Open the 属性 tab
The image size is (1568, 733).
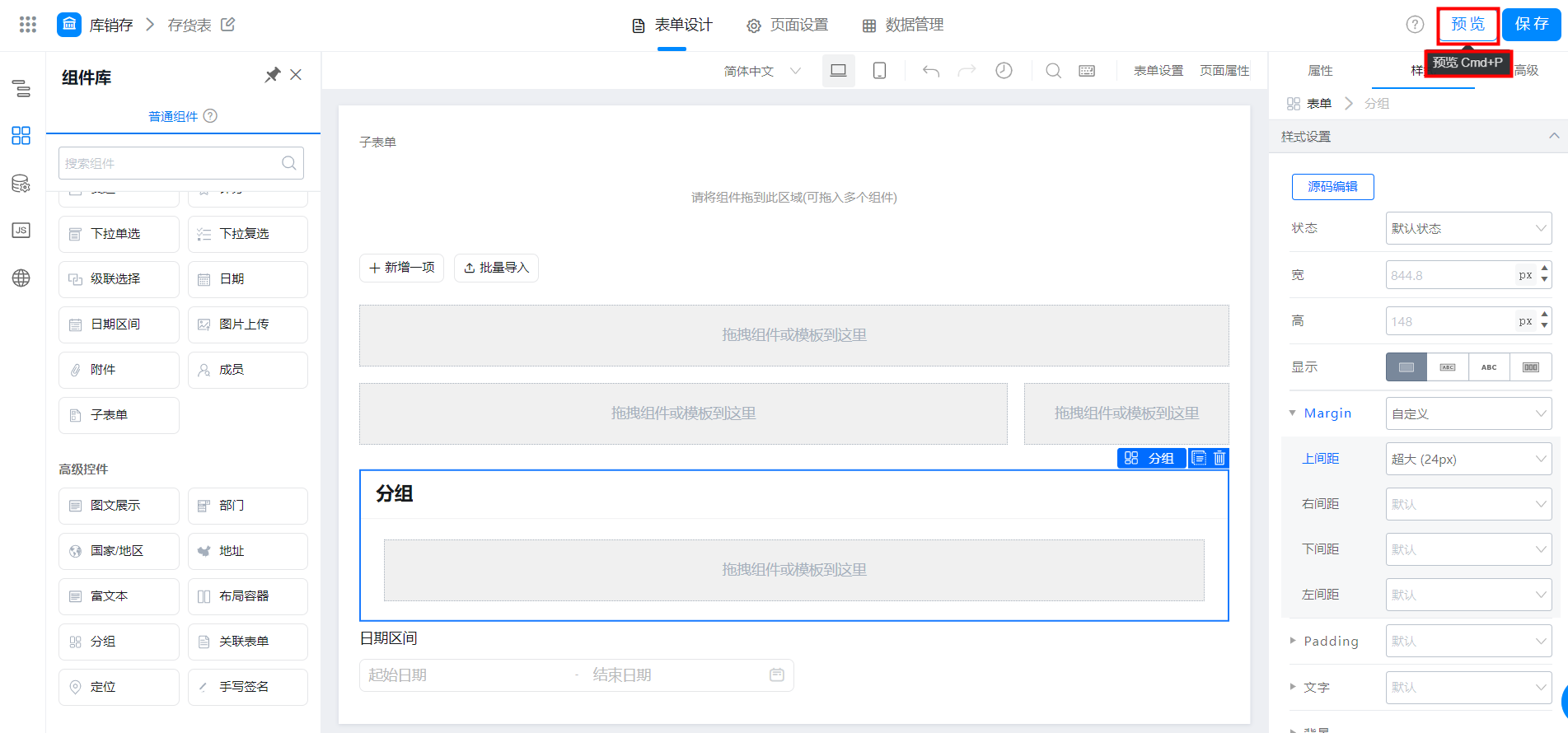(1320, 71)
